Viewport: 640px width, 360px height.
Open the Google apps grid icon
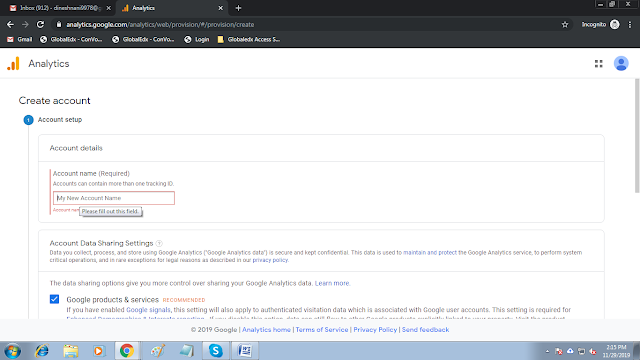tap(598, 64)
